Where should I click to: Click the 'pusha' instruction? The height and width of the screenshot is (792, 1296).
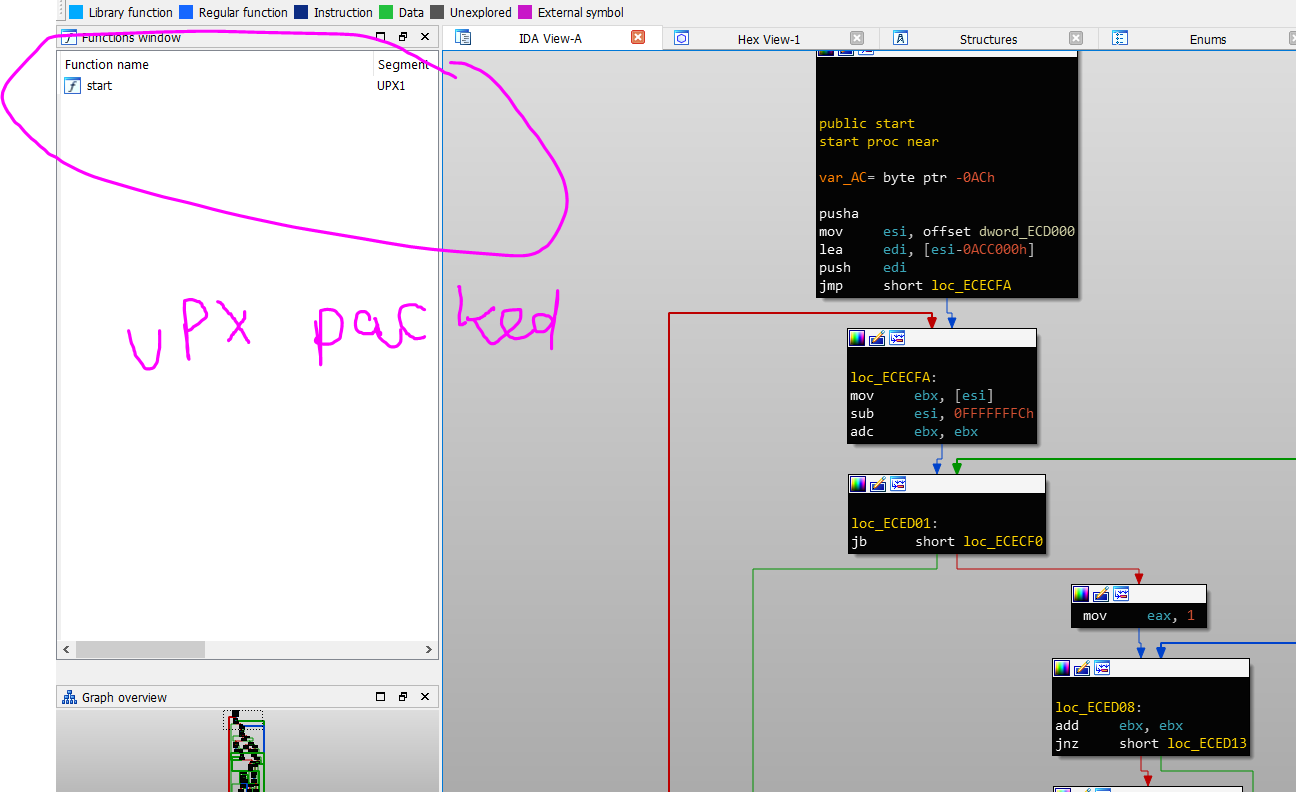839,214
